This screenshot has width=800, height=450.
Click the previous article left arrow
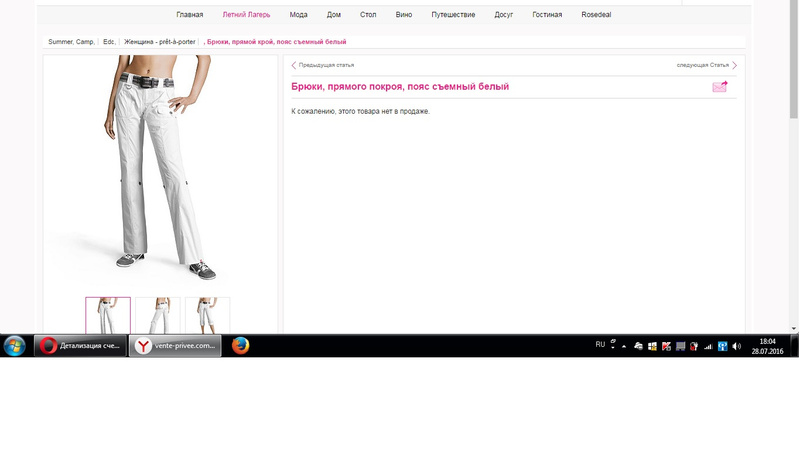(294, 65)
